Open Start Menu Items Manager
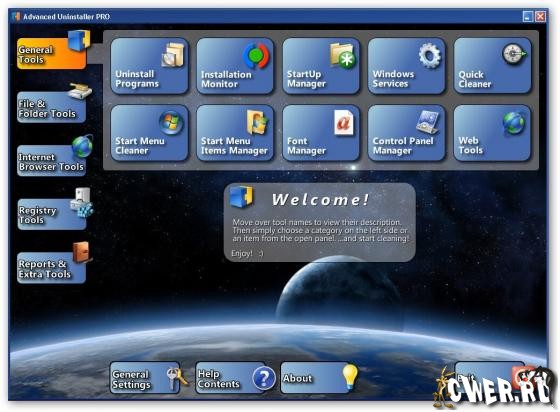Screen dimensions: 560x412 tap(235, 133)
